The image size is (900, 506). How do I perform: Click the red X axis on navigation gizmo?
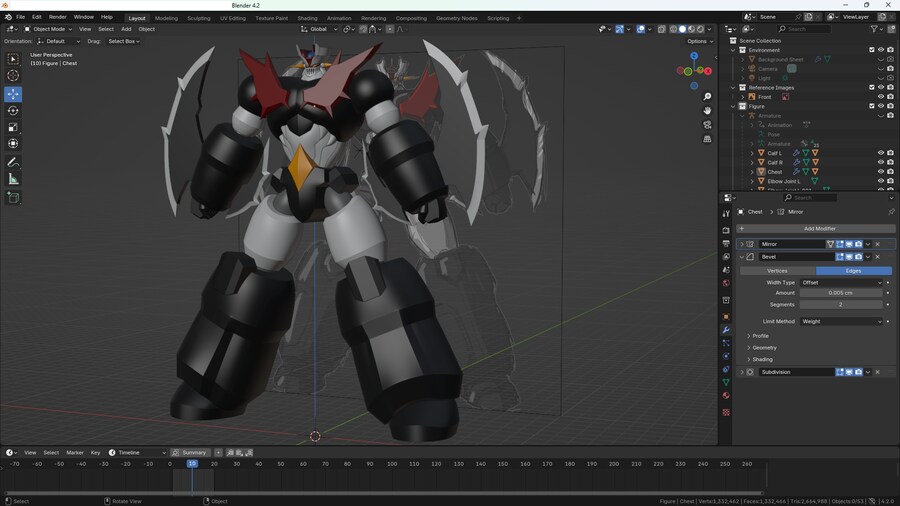click(708, 71)
